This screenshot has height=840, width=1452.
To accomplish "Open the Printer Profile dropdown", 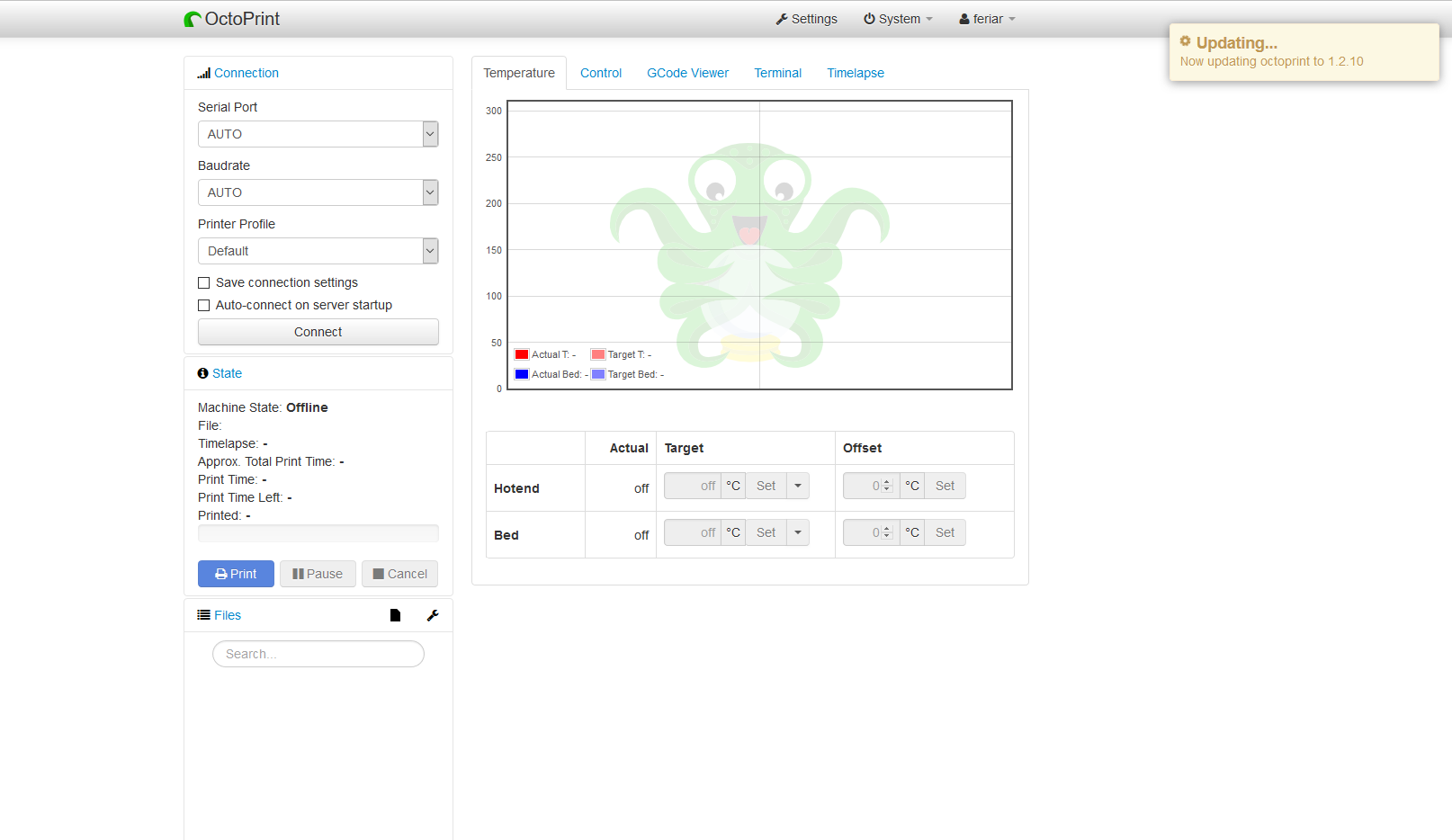I will click(318, 251).
